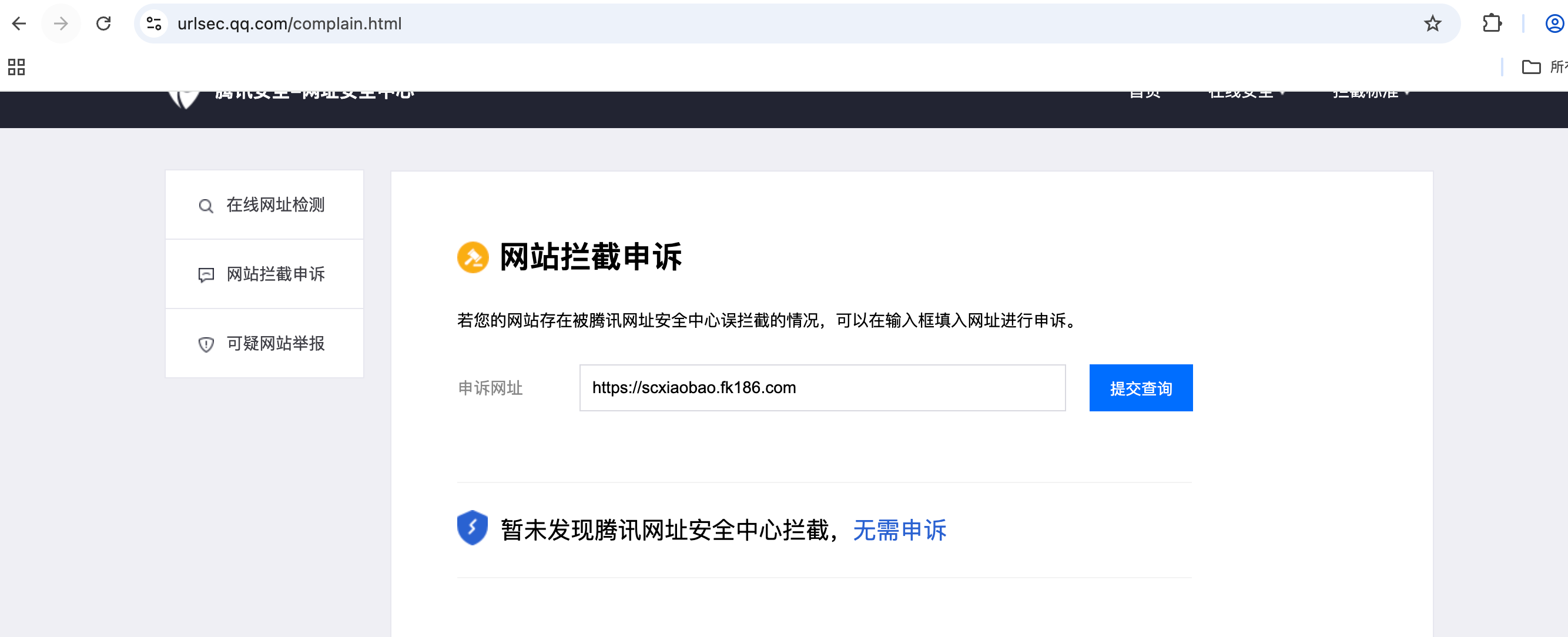
Task: Click the 申诉网址 URL input field
Action: [822, 388]
